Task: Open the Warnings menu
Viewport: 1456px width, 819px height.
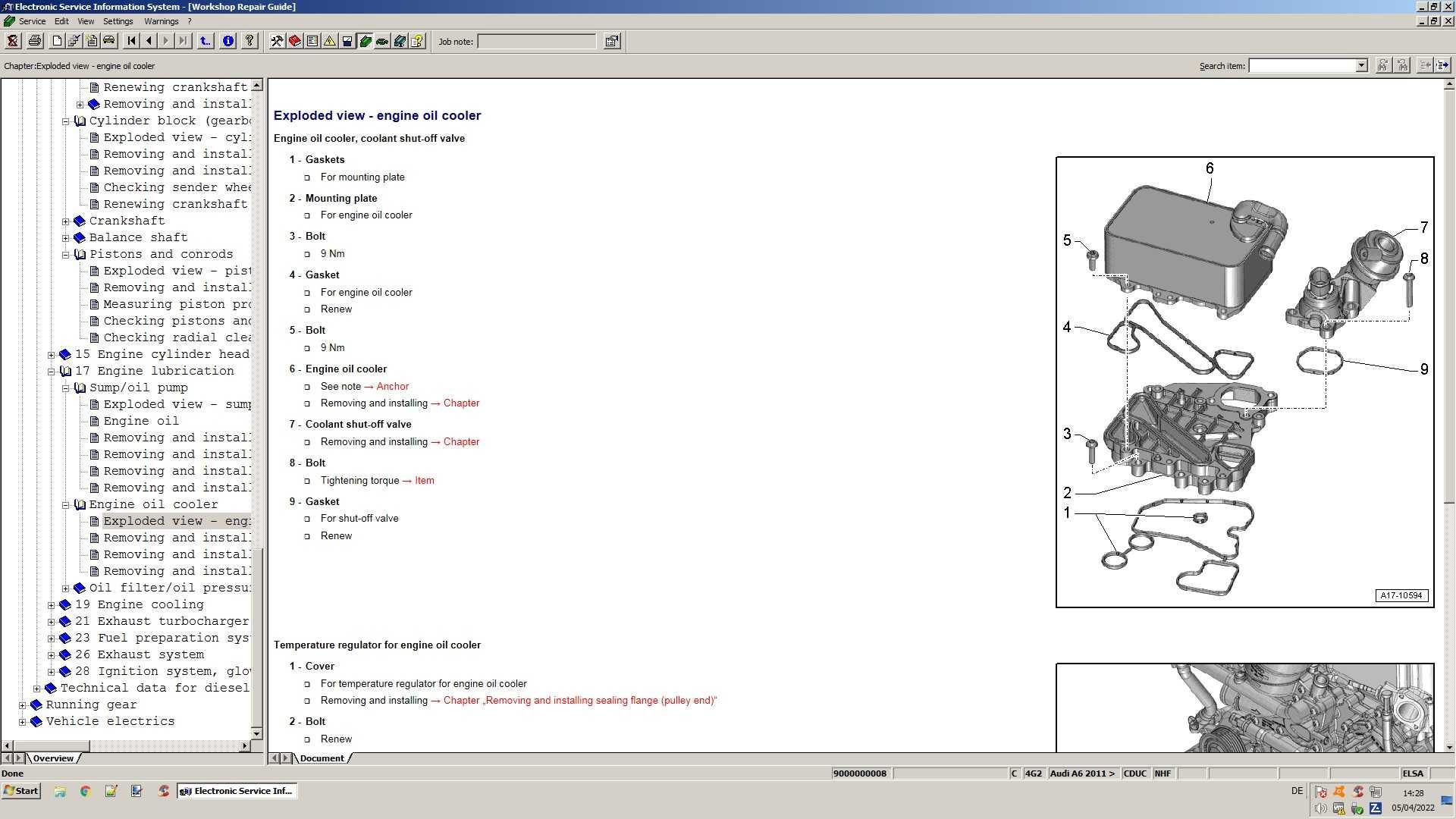Action: coord(161,21)
